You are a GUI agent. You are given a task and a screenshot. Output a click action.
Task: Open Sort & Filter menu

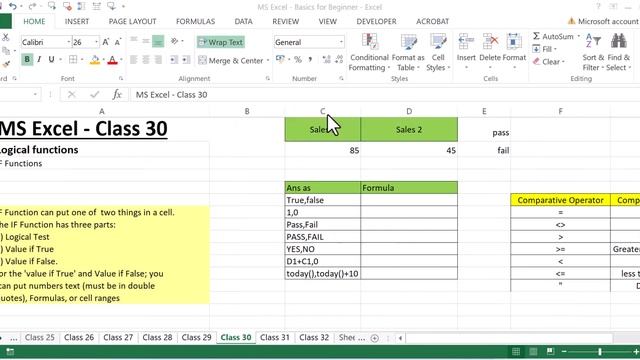click(x=593, y=52)
